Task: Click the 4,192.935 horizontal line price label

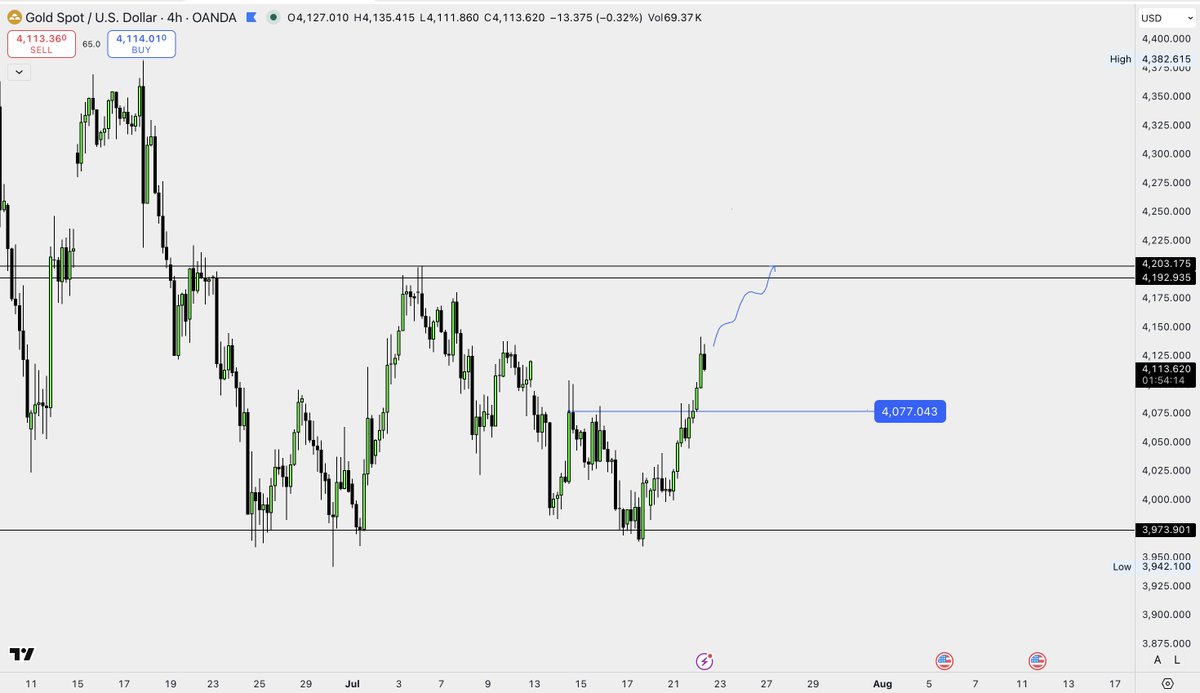Action: click(1166, 278)
